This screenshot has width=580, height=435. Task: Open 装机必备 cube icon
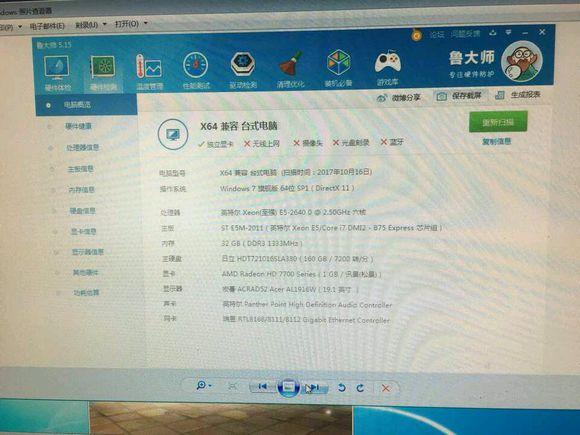[x=338, y=68]
